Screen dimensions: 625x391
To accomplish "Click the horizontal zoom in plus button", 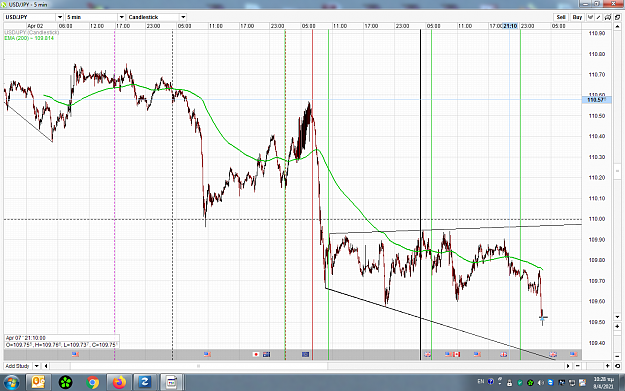I will (x=607, y=366).
